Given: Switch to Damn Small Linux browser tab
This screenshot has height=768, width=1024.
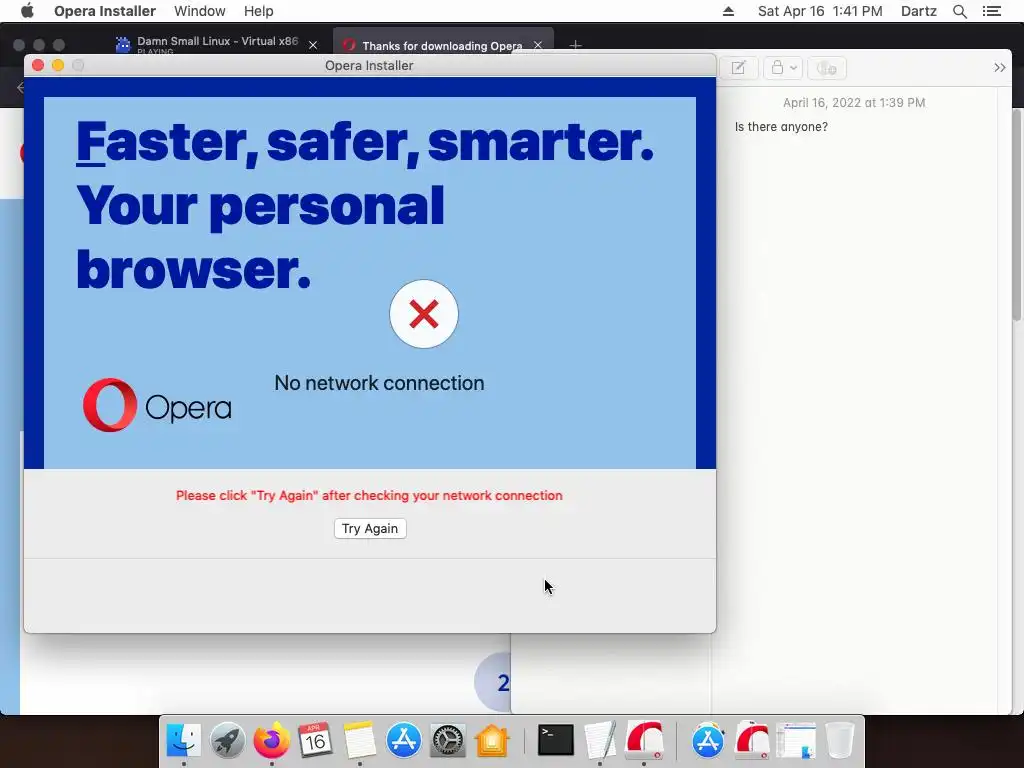Looking at the screenshot, I should [216, 43].
